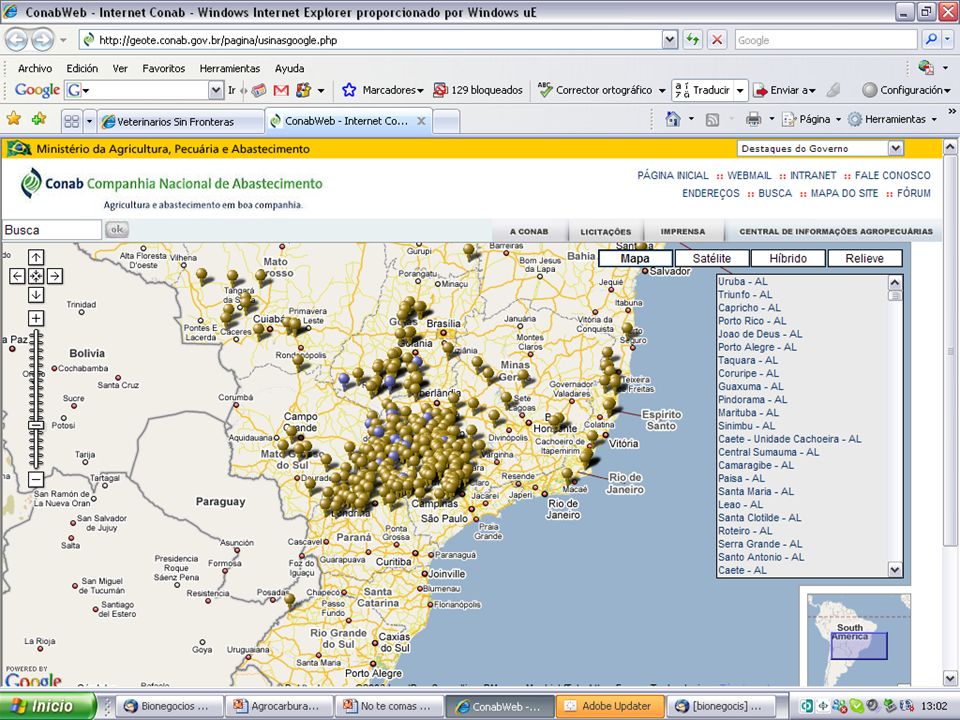Open Inicio start button
This screenshot has width=960, height=720.
[x=49, y=706]
